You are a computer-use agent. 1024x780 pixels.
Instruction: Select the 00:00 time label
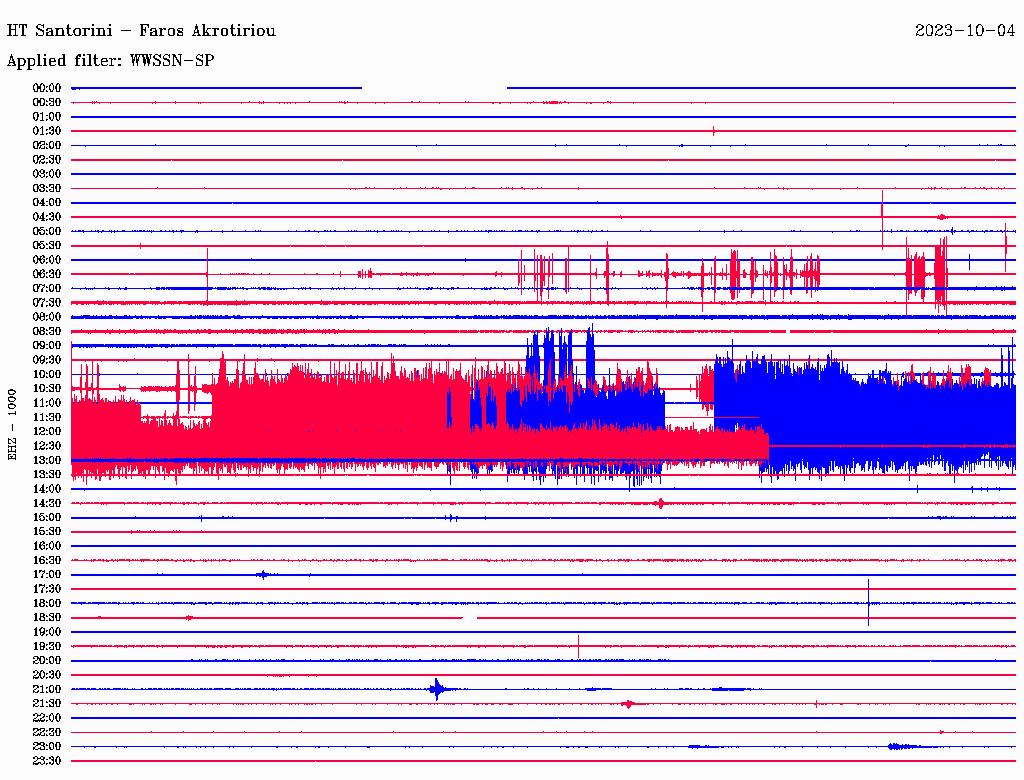tap(47, 88)
